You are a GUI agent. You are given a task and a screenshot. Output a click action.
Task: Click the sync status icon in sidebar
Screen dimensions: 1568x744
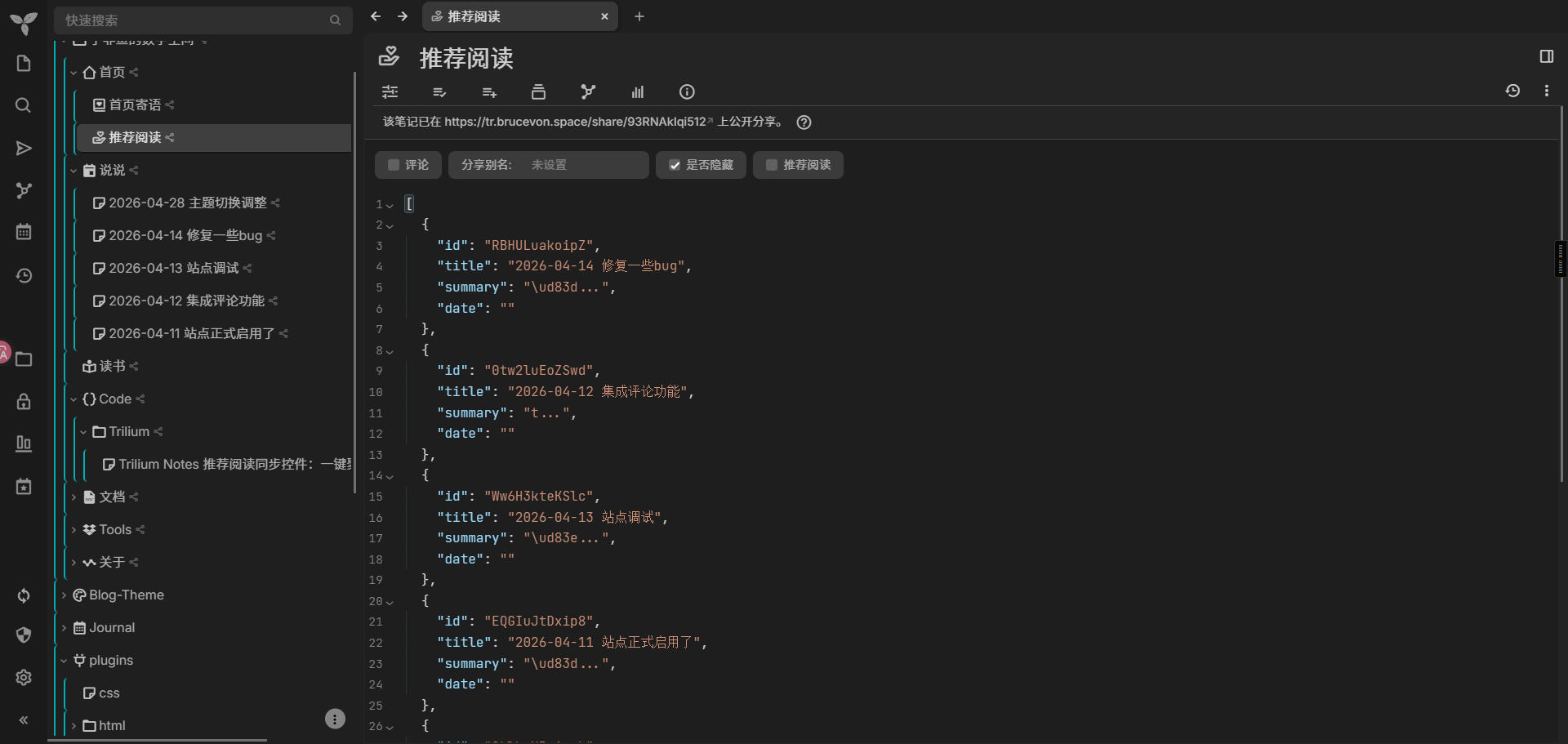click(x=24, y=595)
